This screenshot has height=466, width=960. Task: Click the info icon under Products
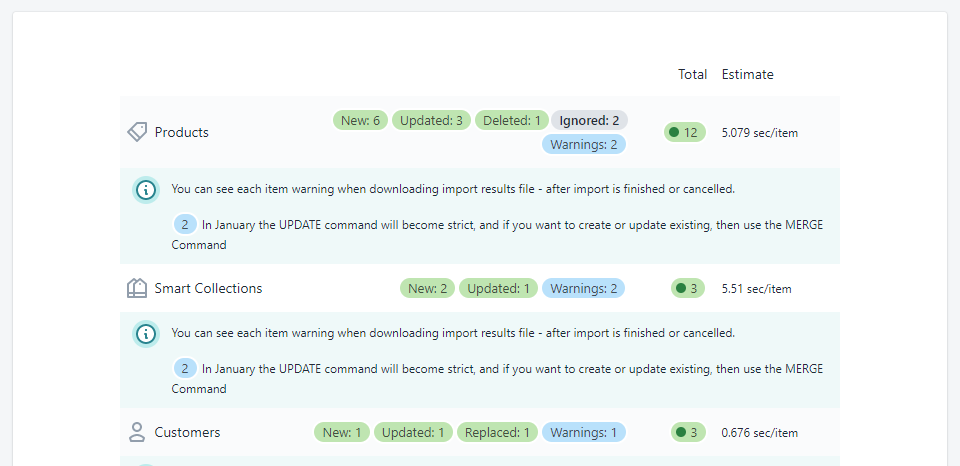click(x=146, y=189)
